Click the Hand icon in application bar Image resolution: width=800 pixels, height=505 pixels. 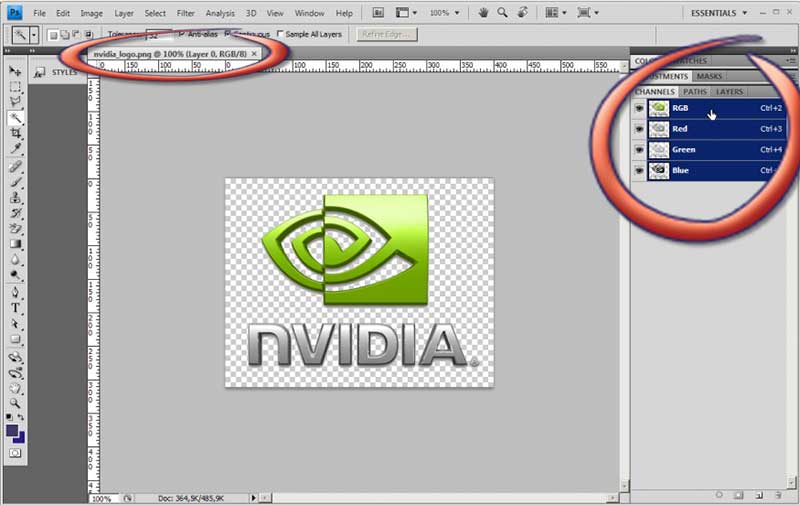click(x=483, y=13)
